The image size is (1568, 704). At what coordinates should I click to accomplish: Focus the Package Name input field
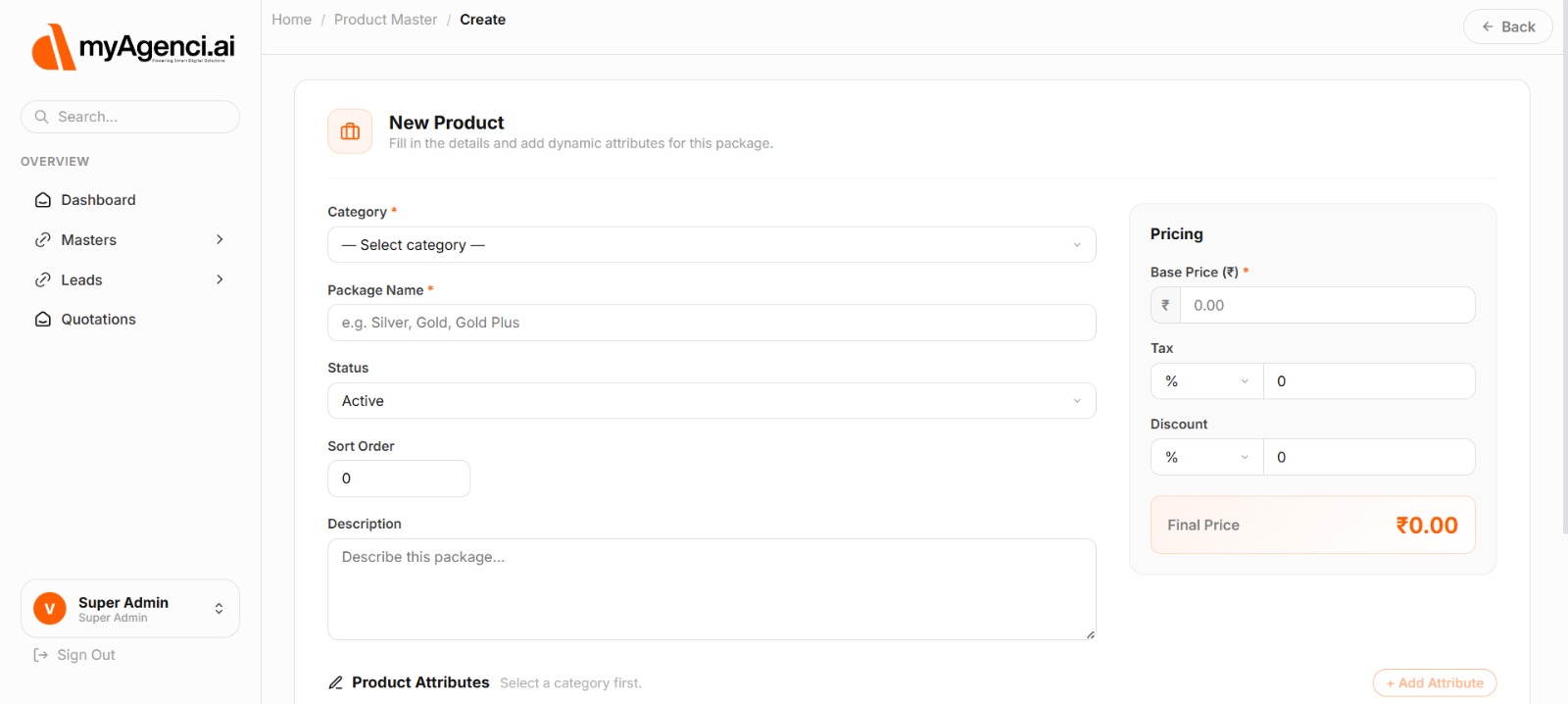point(710,323)
